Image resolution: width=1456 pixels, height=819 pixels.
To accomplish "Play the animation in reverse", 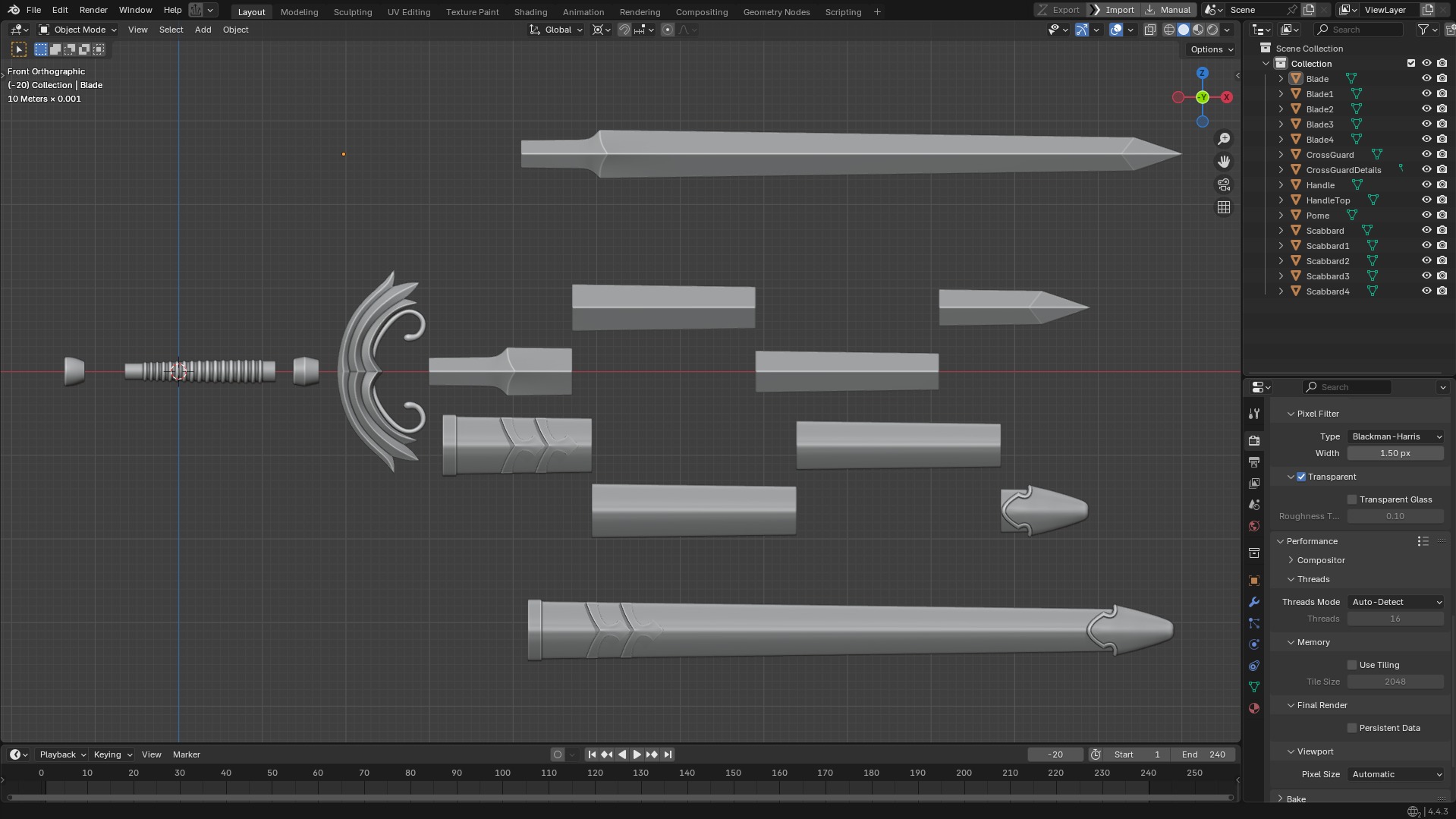I will (x=622, y=754).
